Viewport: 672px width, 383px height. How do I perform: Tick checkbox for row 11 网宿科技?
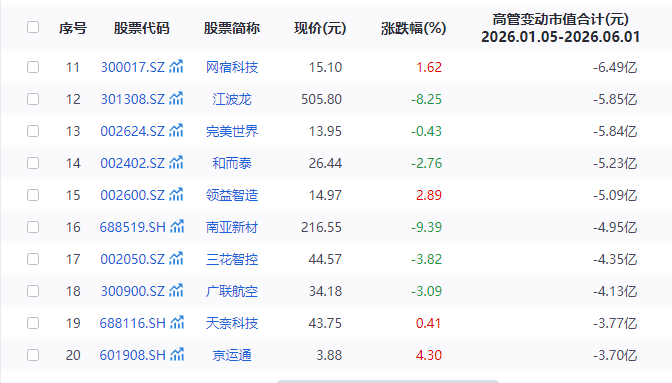pyautogui.click(x=33, y=67)
